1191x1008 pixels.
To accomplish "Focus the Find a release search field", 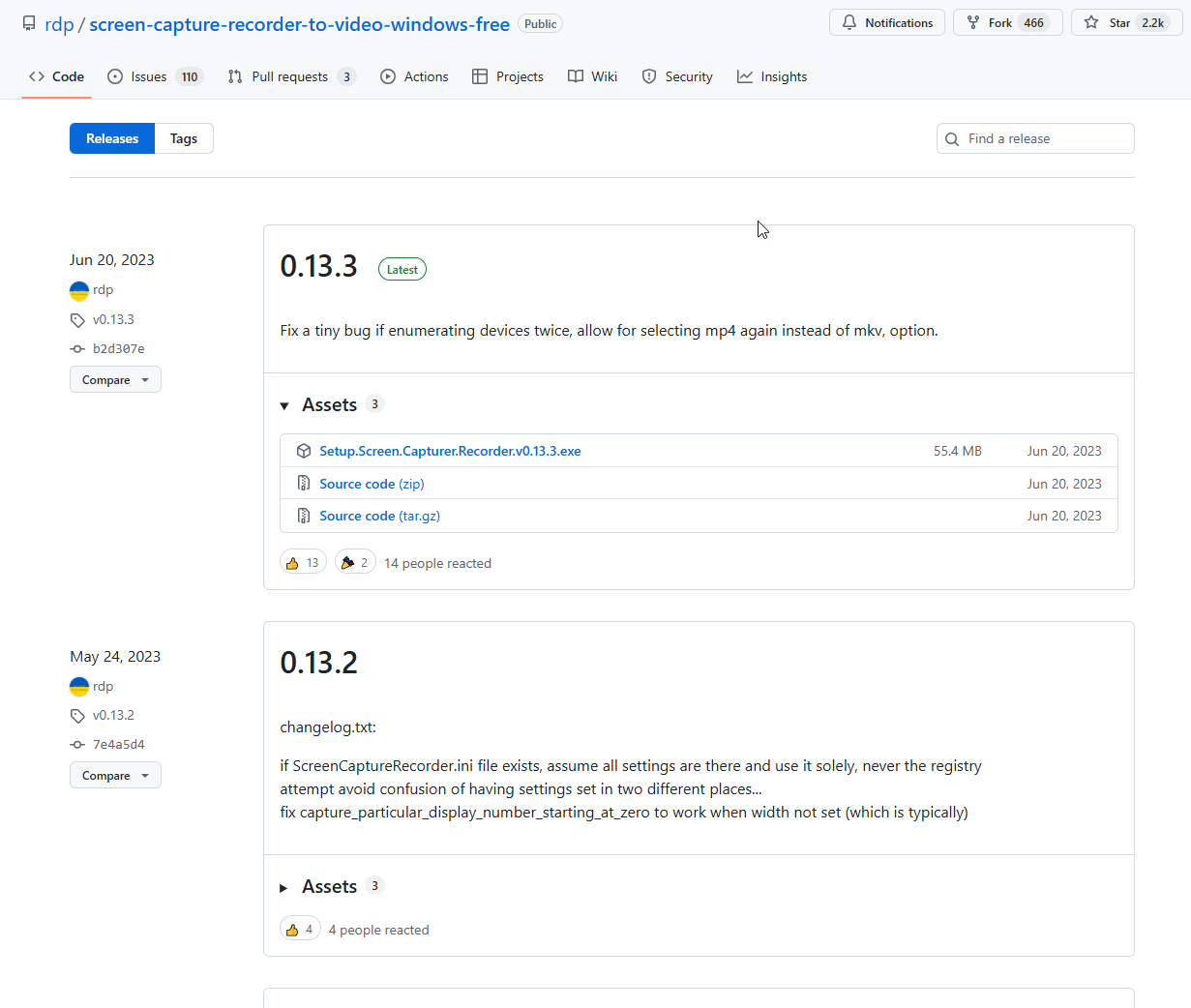I will [x=1035, y=138].
